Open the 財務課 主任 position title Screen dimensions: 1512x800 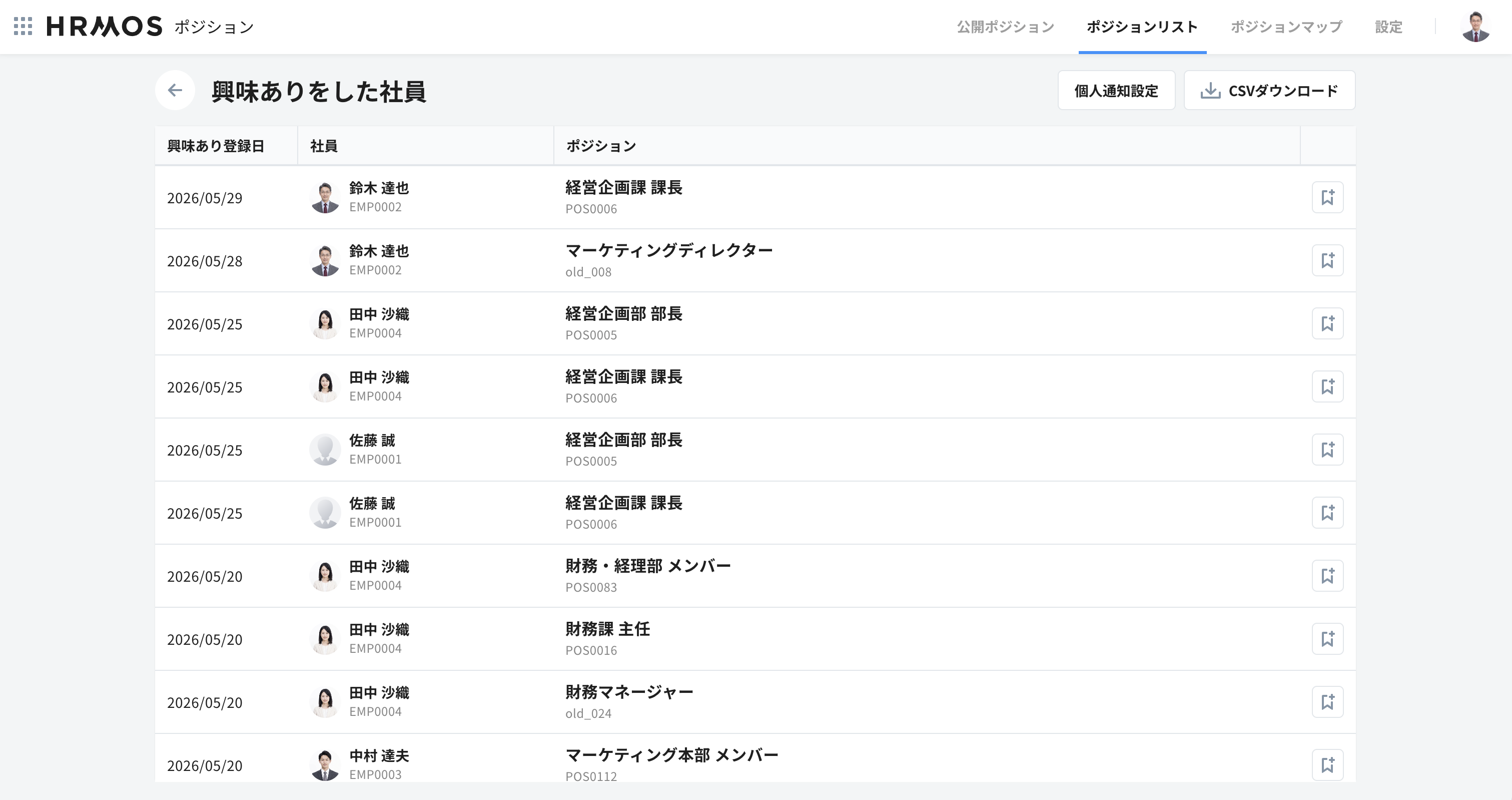607,629
